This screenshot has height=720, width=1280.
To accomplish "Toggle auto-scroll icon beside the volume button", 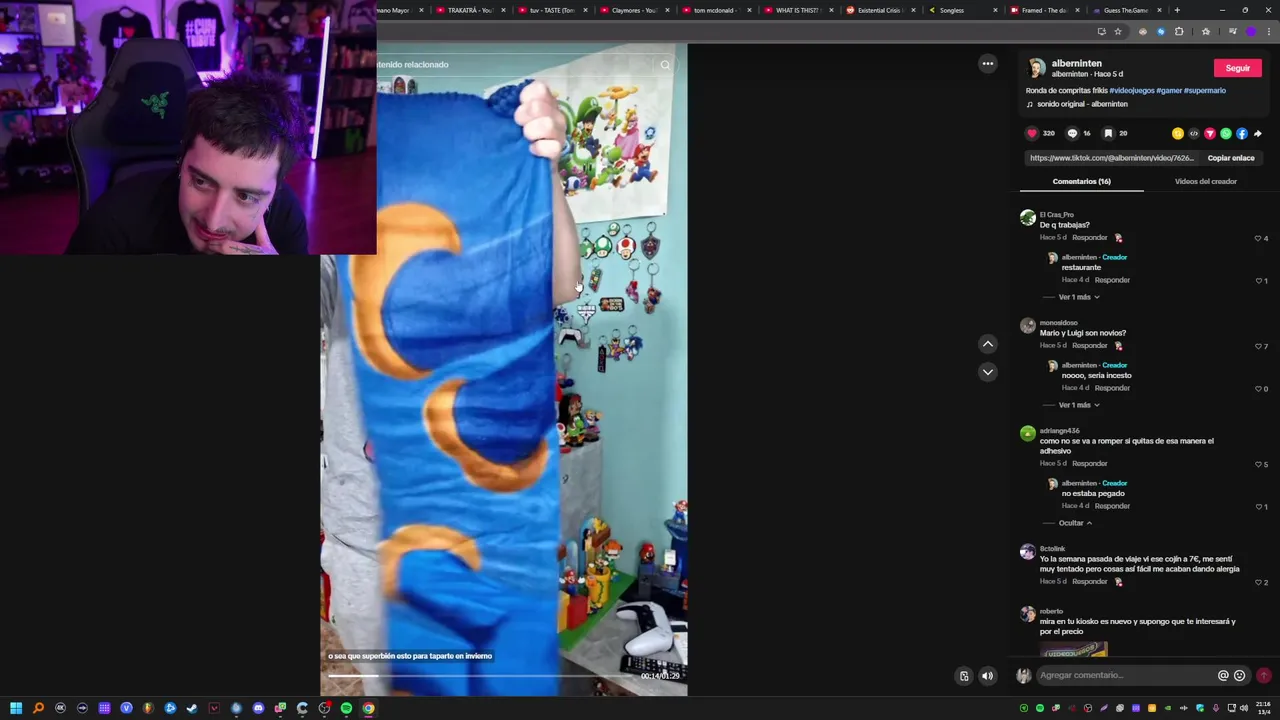I will (964, 676).
